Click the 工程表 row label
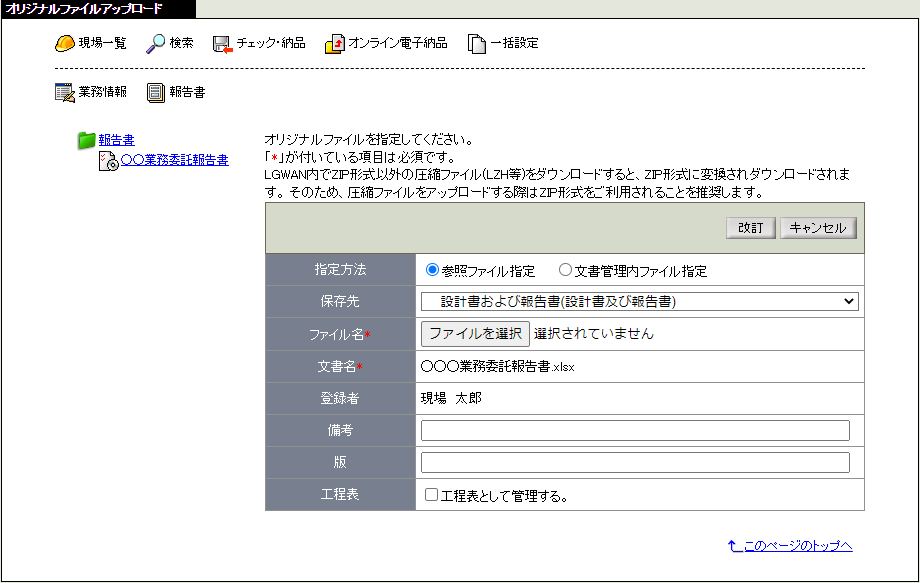The width and height of the screenshot is (920, 583). (340, 494)
